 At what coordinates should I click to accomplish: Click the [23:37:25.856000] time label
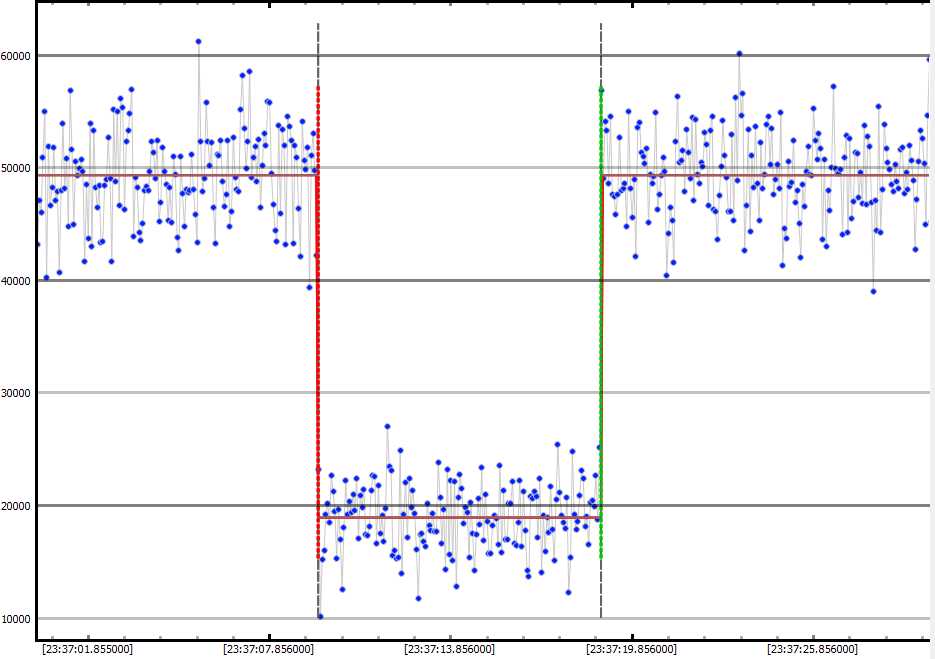813,649
